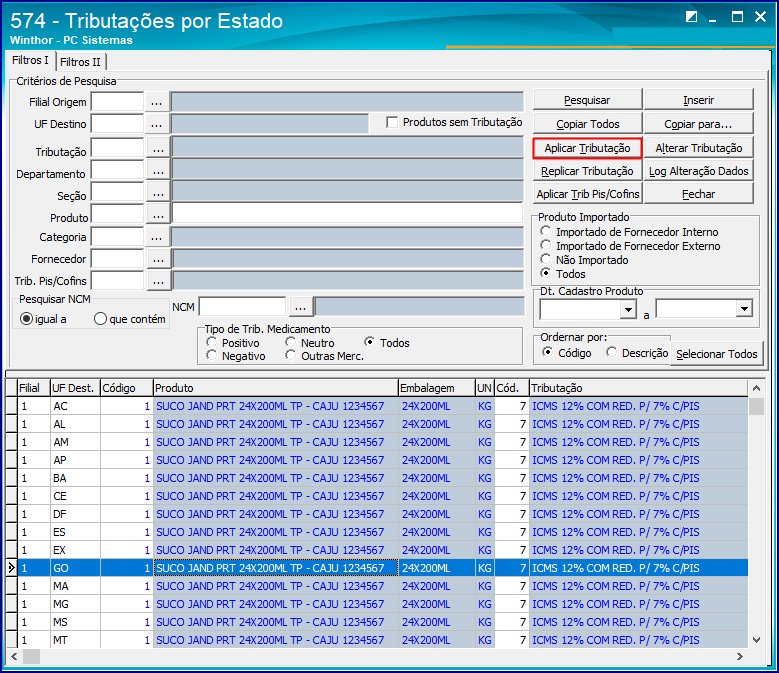Choose NCM search 'que contém' option
The width and height of the screenshot is (779, 673).
[100, 318]
